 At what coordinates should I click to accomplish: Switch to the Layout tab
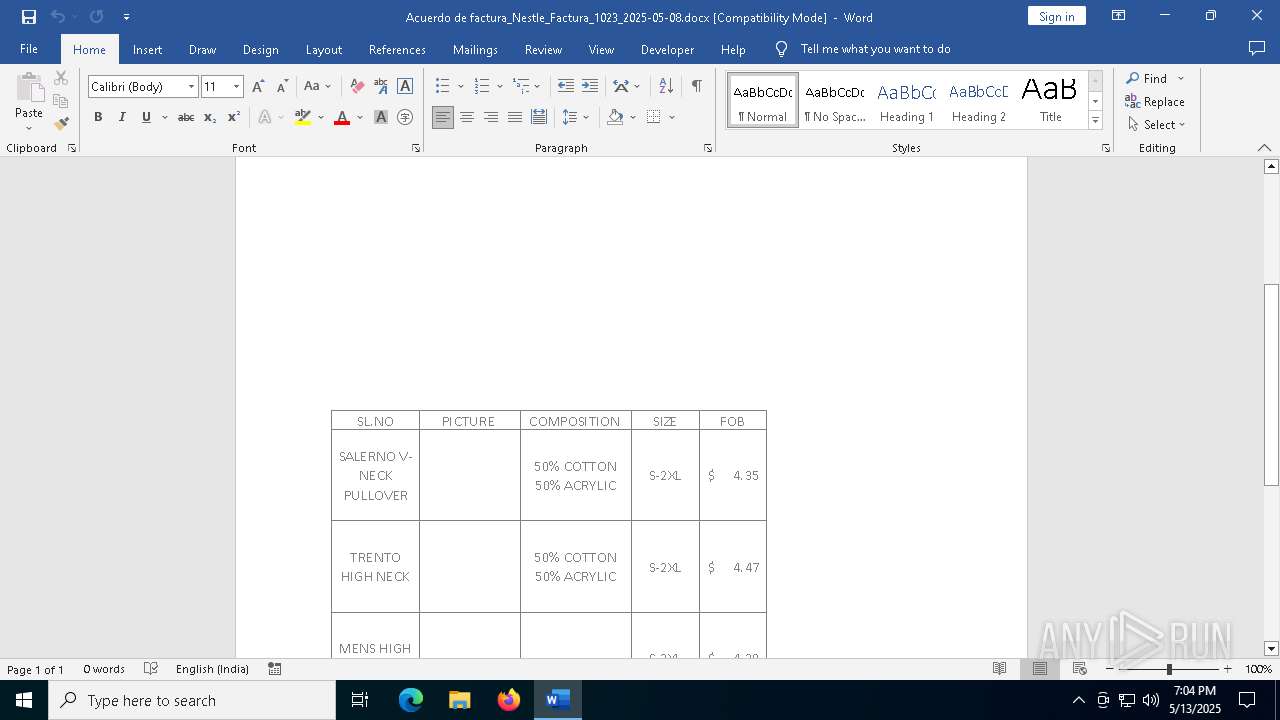click(323, 49)
